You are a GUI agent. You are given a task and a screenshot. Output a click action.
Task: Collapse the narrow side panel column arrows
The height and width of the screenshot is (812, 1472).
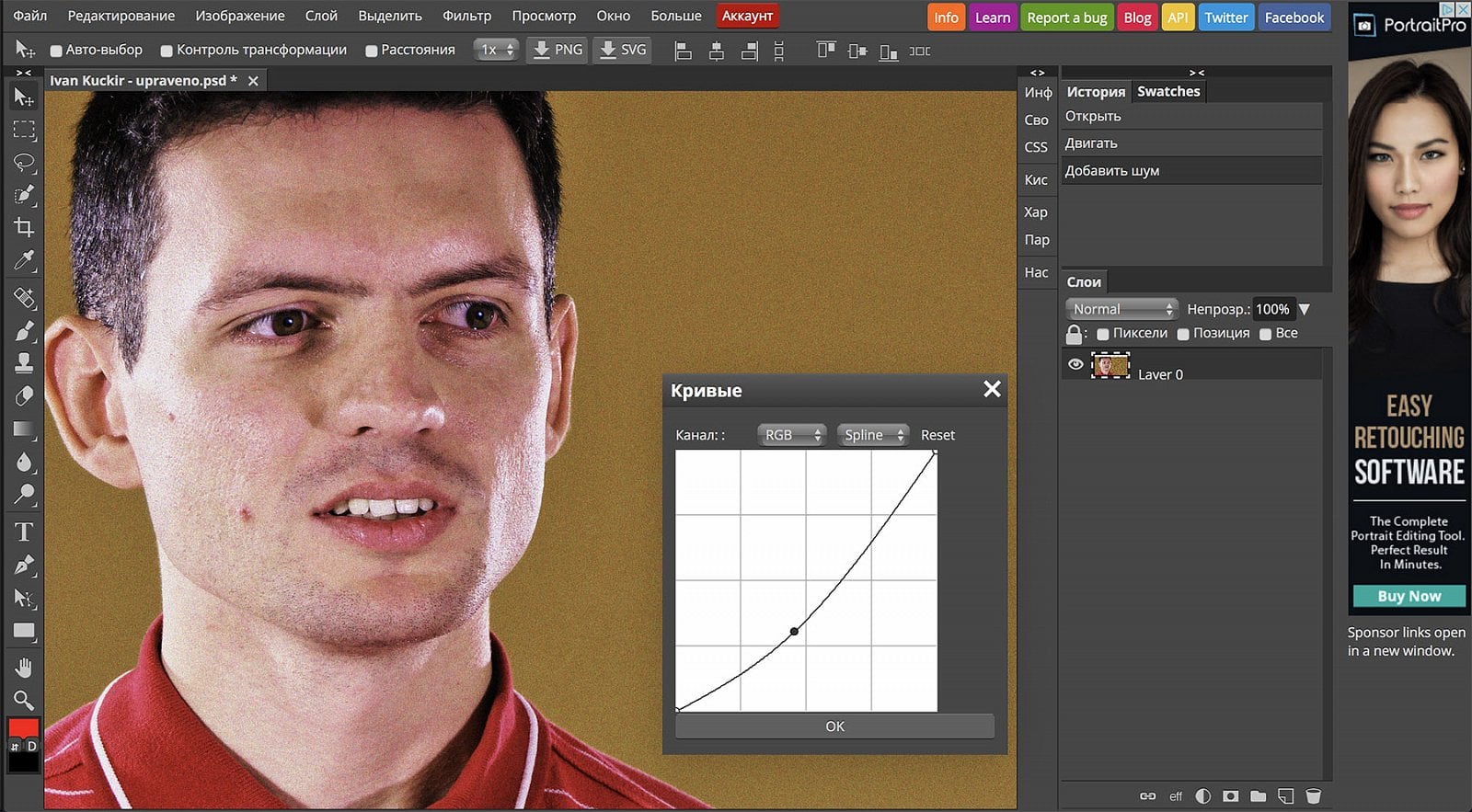click(x=1037, y=72)
